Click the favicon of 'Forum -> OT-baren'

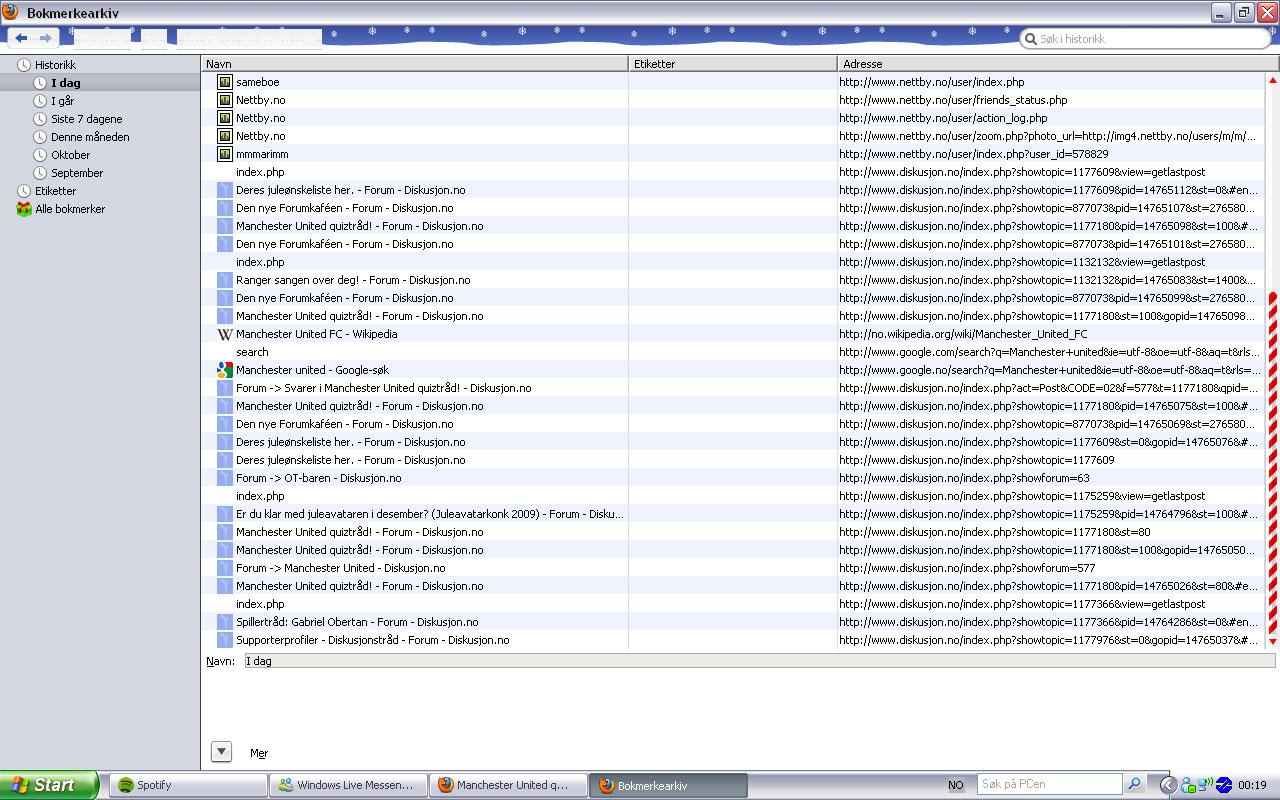(225, 478)
